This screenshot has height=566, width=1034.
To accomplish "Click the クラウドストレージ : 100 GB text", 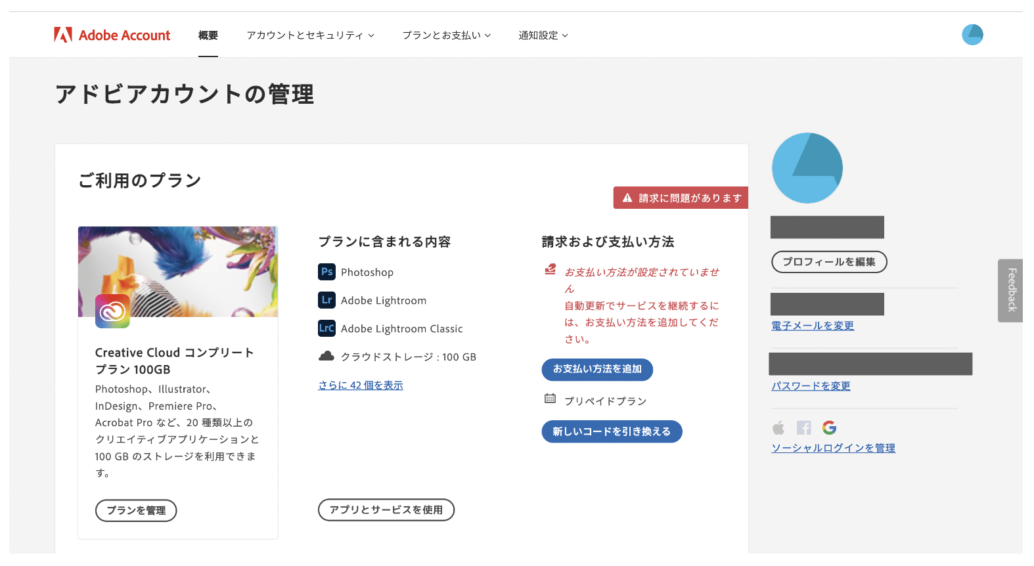I will 408,357.
